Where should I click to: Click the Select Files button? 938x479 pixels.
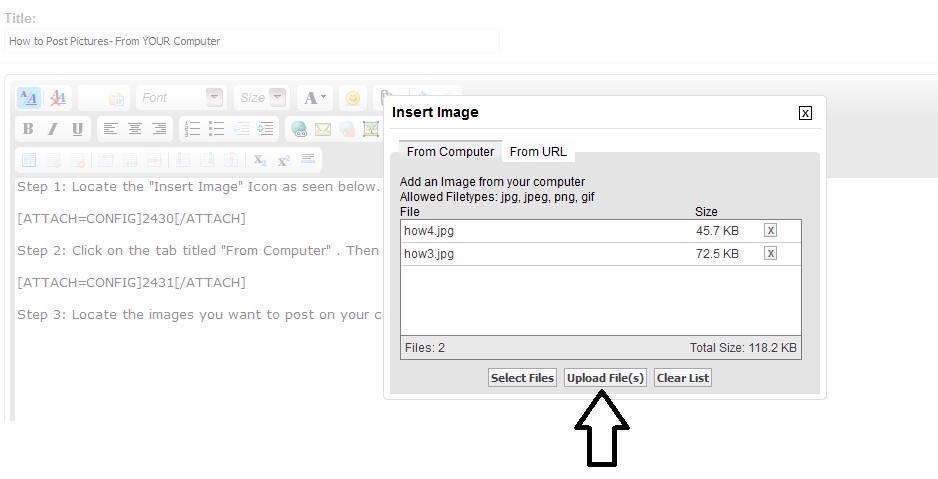522,378
